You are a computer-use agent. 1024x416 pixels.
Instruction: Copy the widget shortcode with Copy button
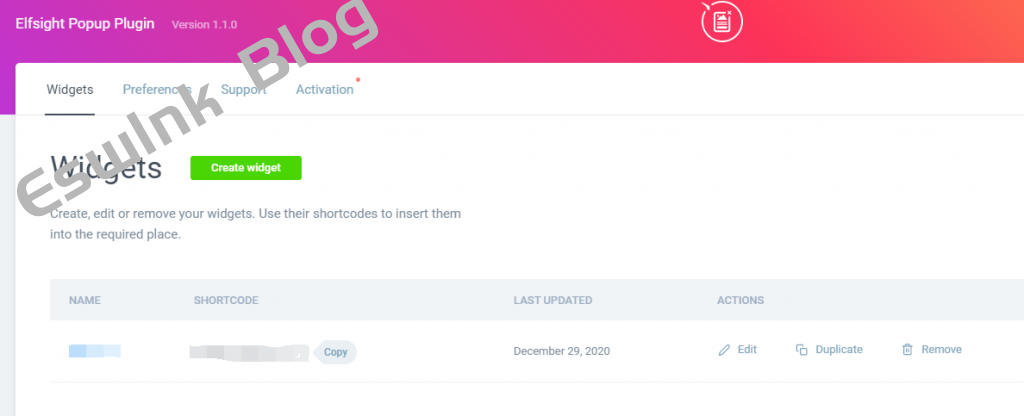point(336,352)
